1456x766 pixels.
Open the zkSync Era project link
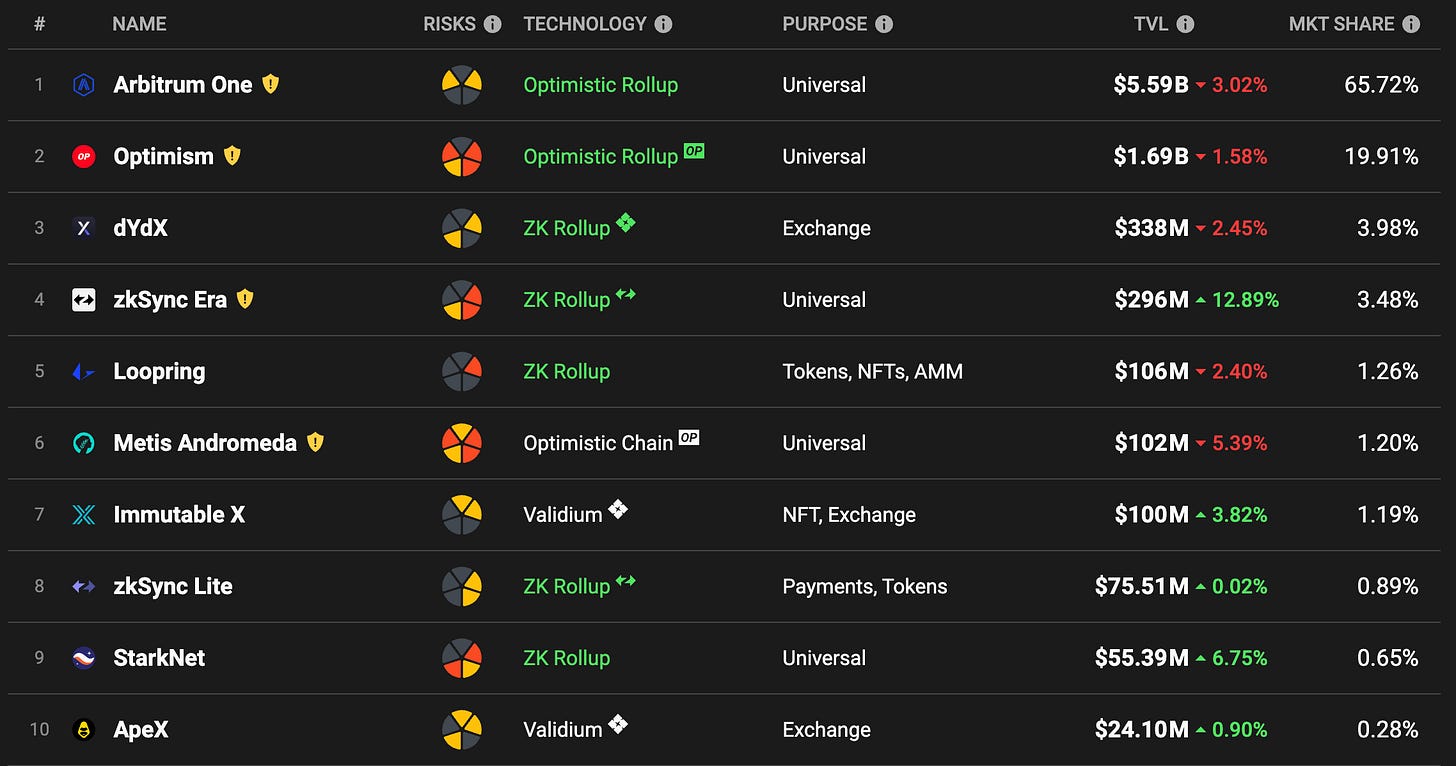170,300
